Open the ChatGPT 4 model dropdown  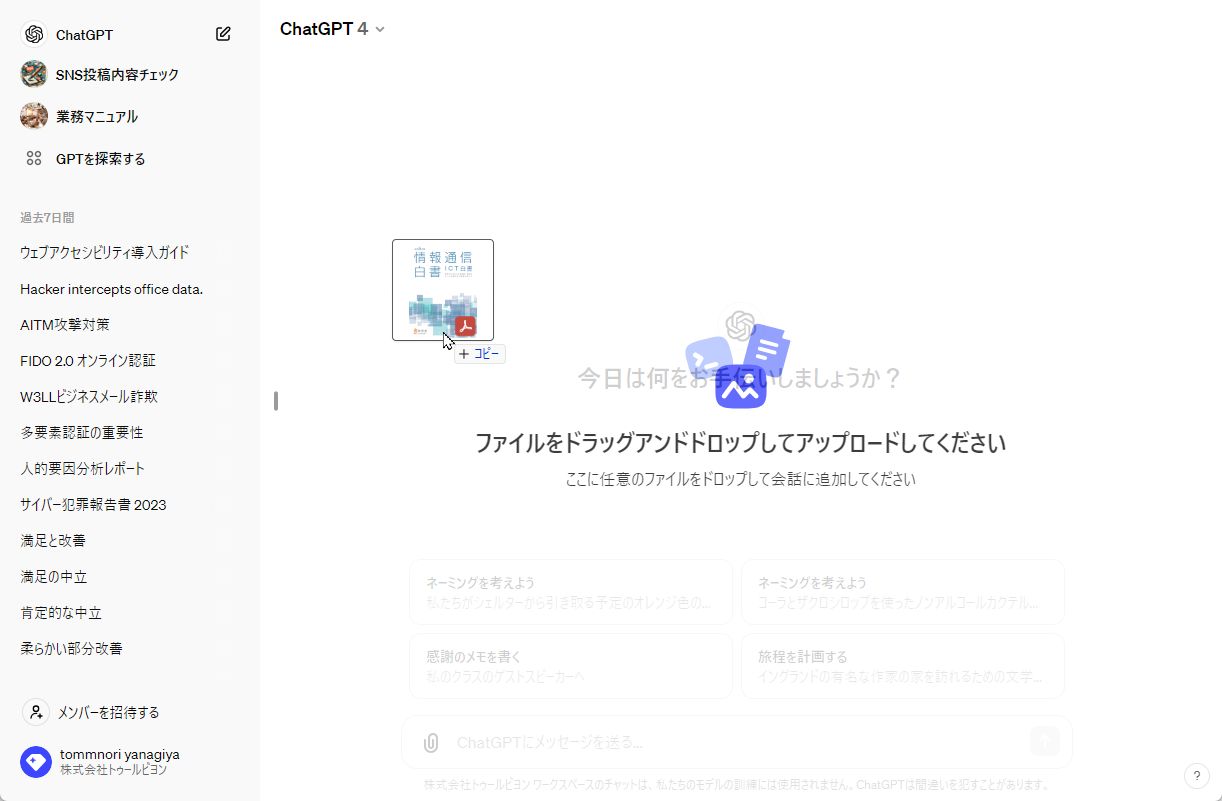pyautogui.click(x=333, y=29)
